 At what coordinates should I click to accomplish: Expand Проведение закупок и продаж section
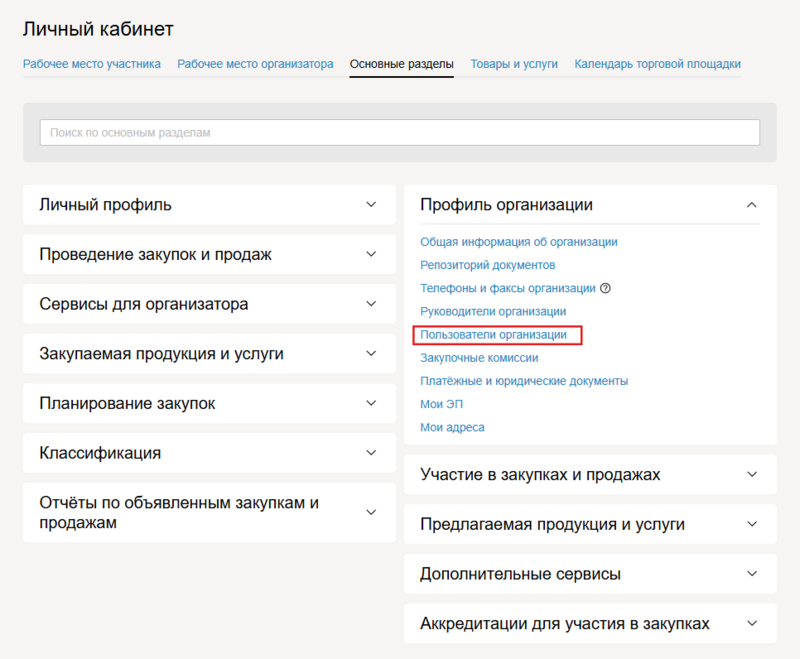coord(371,254)
